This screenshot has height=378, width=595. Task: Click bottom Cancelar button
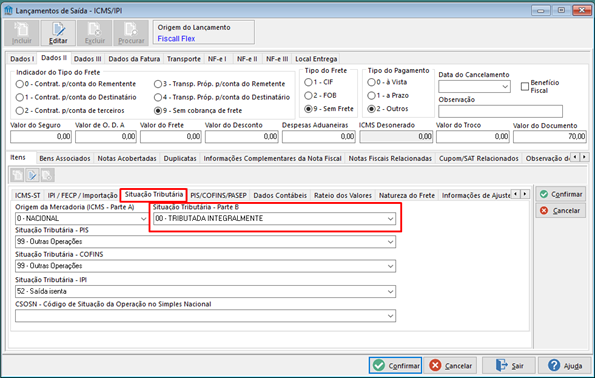click(450, 365)
